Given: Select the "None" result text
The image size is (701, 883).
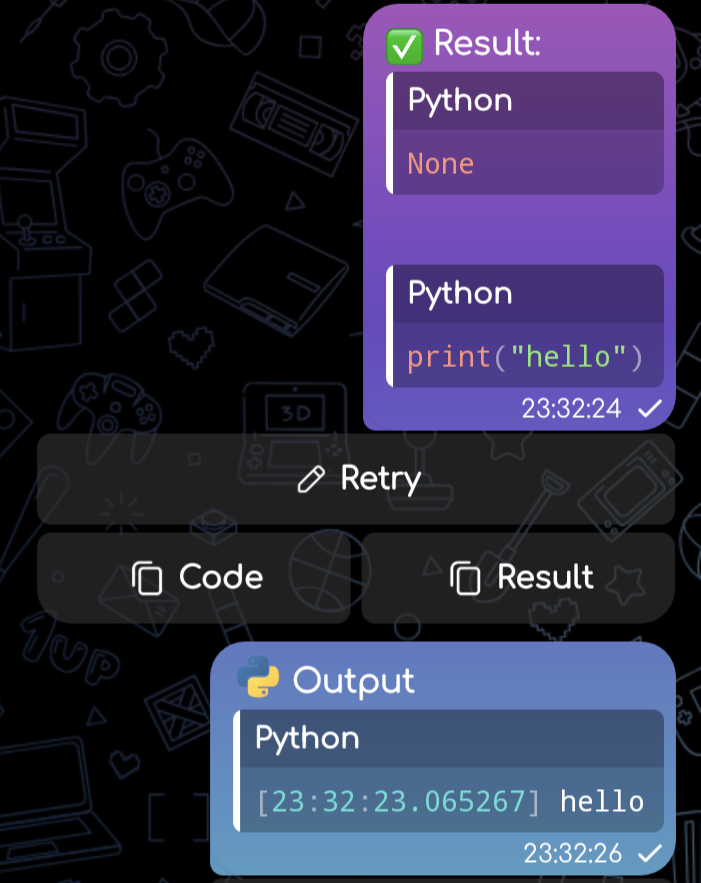Looking at the screenshot, I should tap(440, 164).
